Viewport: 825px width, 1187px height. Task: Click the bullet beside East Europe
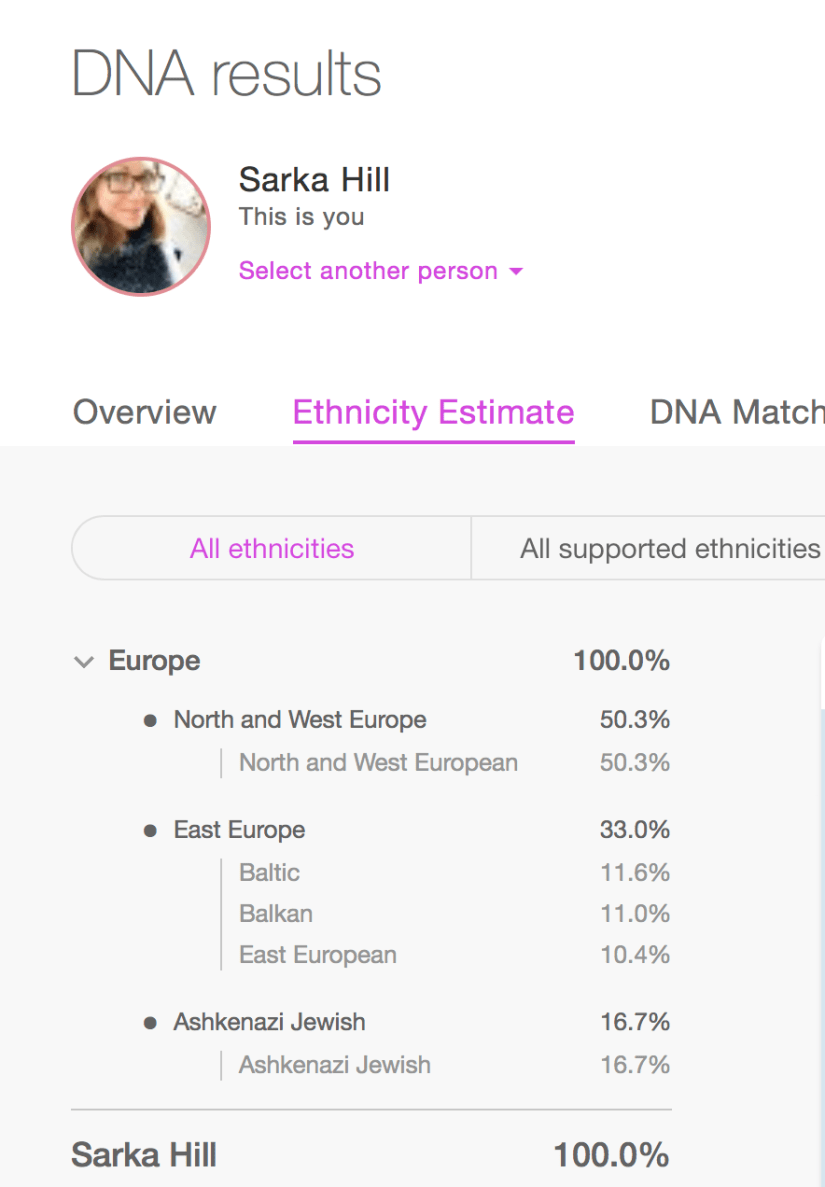click(x=150, y=830)
